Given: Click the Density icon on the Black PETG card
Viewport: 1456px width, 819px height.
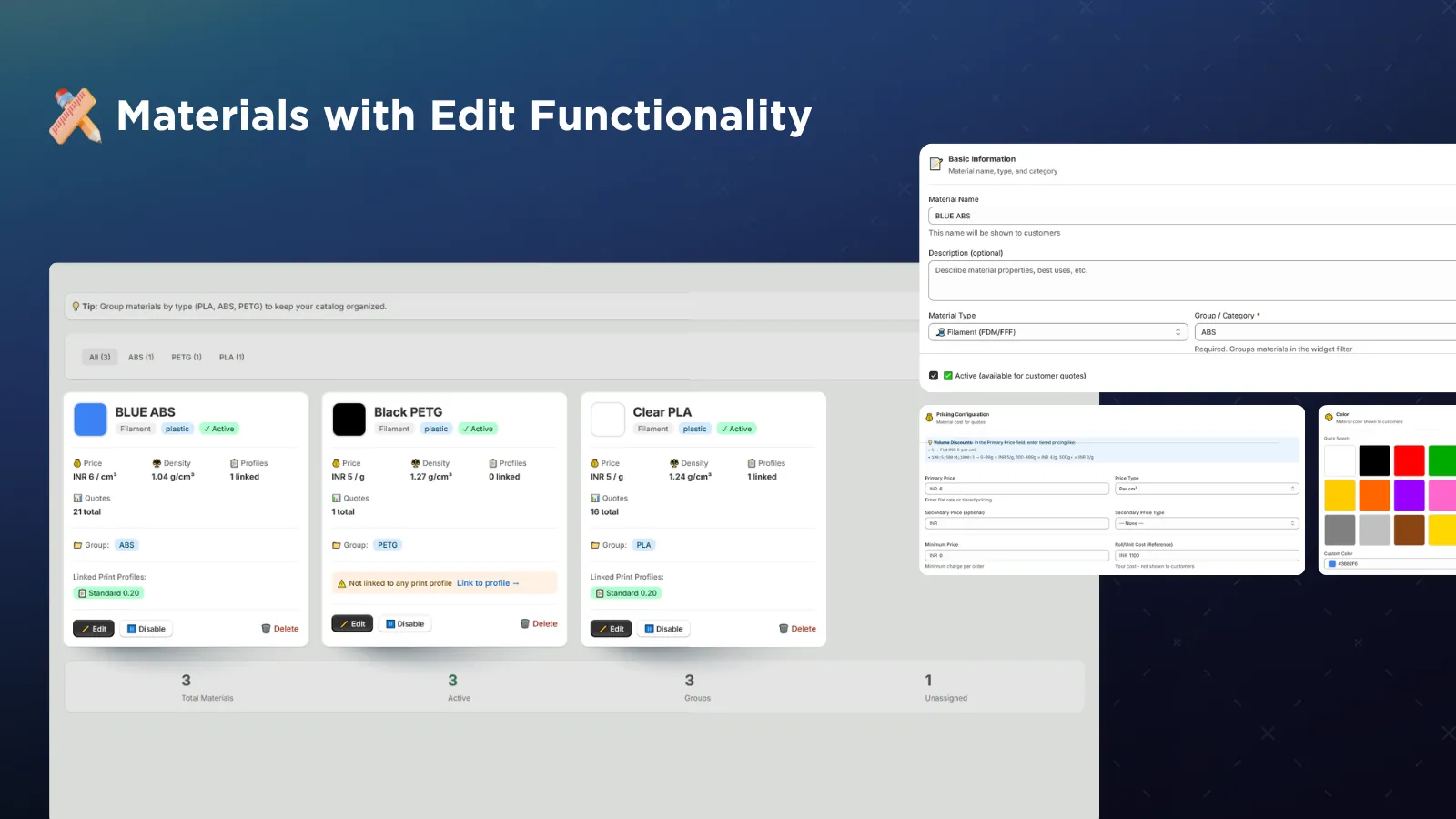Looking at the screenshot, I should [x=414, y=462].
